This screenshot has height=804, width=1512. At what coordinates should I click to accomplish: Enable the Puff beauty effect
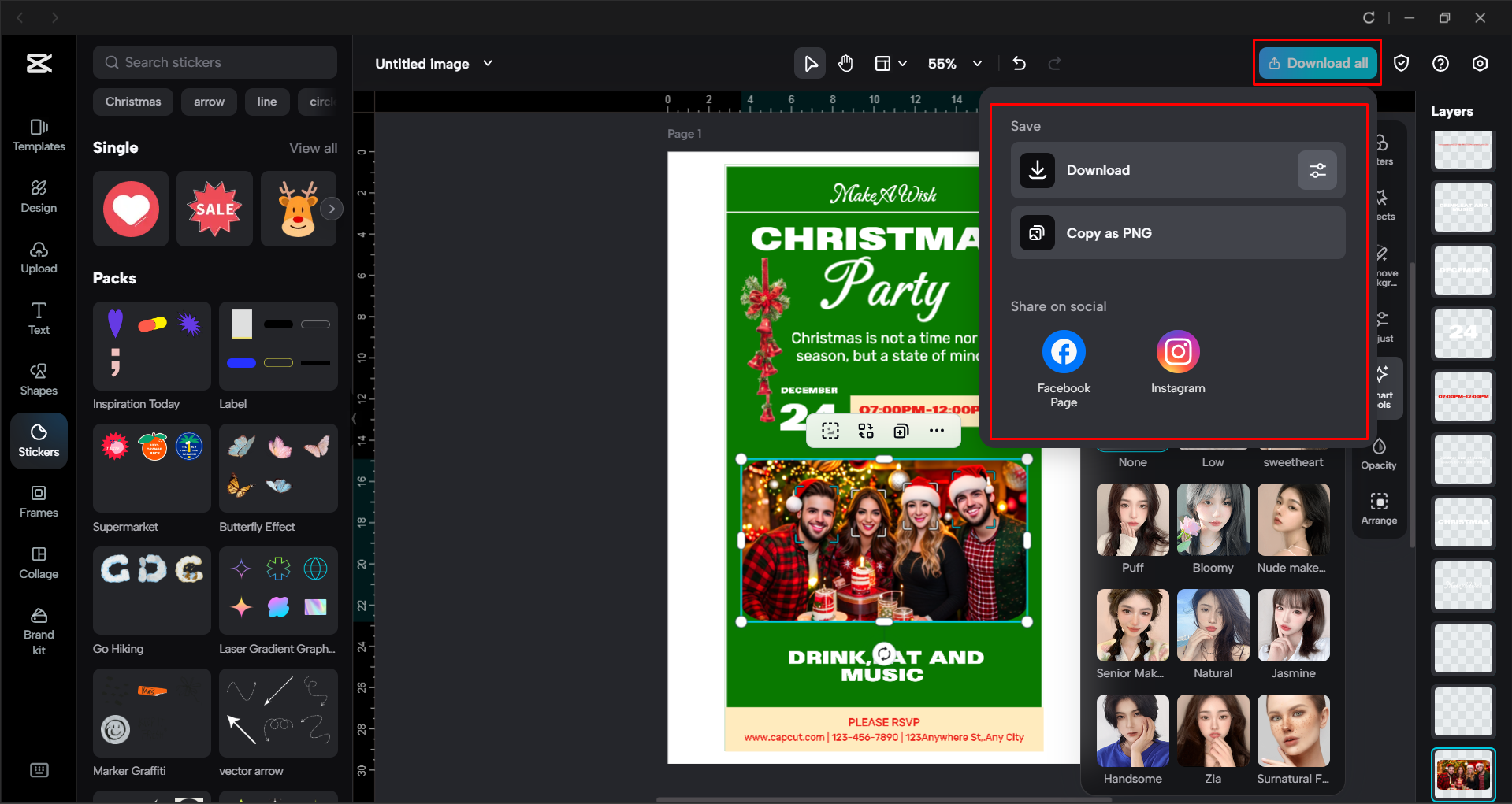tap(1132, 520)
